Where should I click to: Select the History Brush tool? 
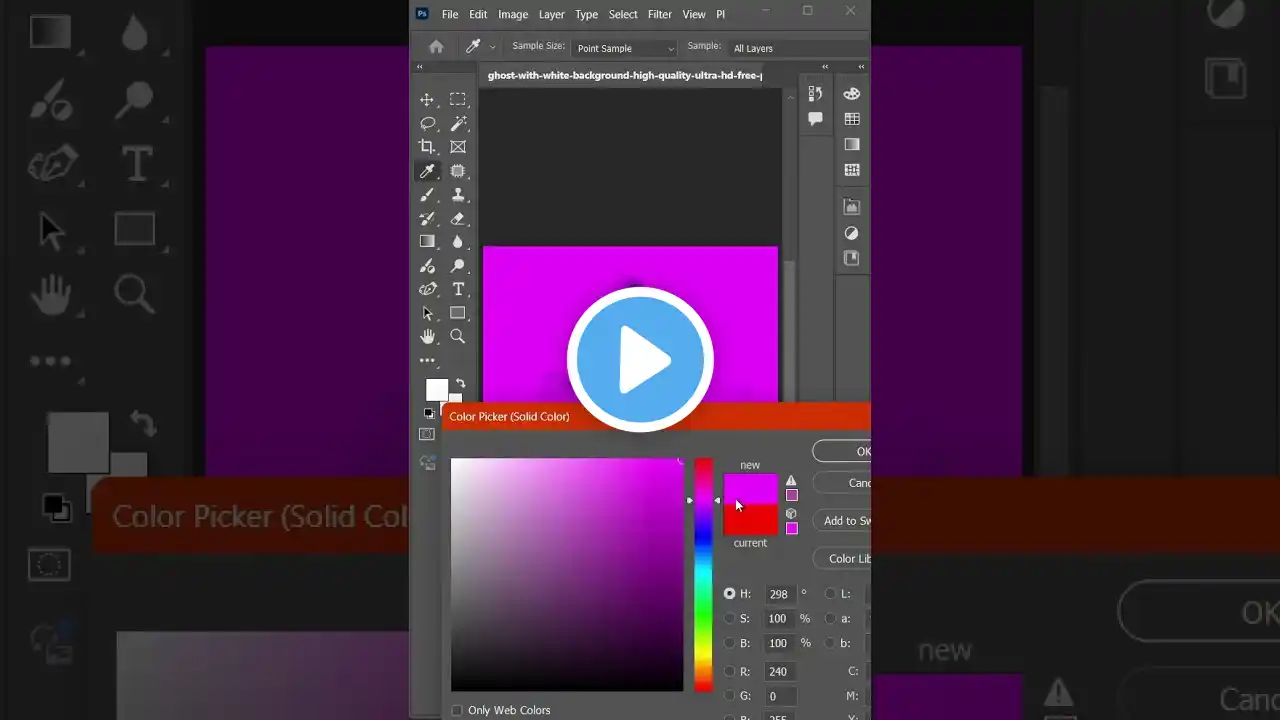427,218
